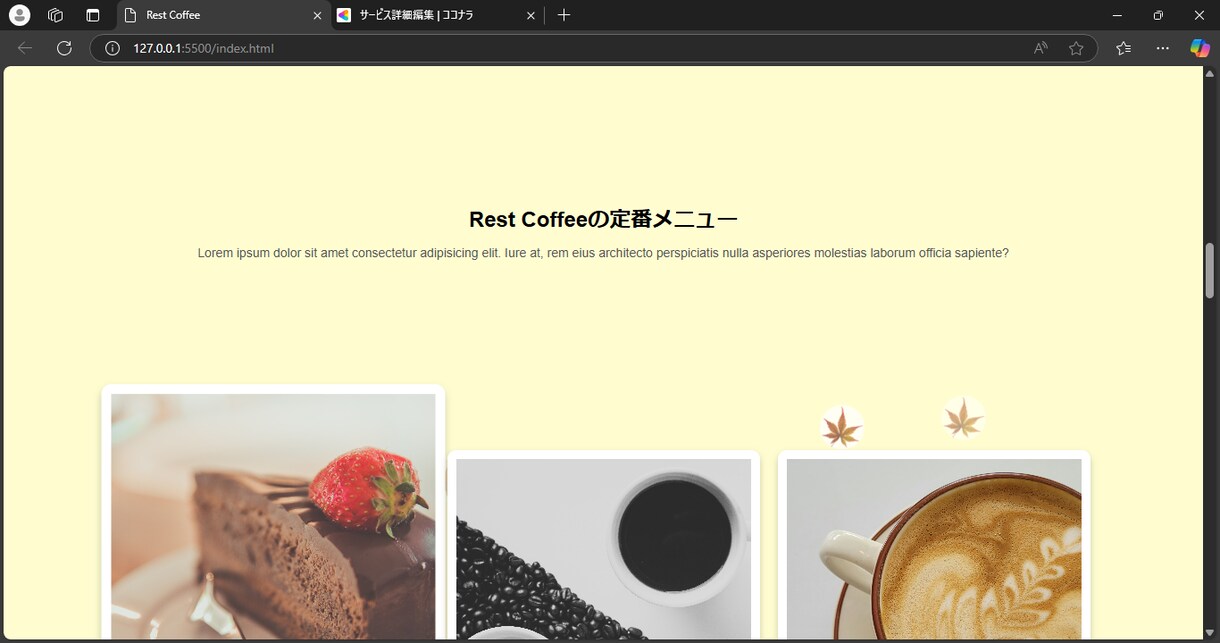
Task: Click the scrollbar down arrow
Action: [x=1210, y=633]
